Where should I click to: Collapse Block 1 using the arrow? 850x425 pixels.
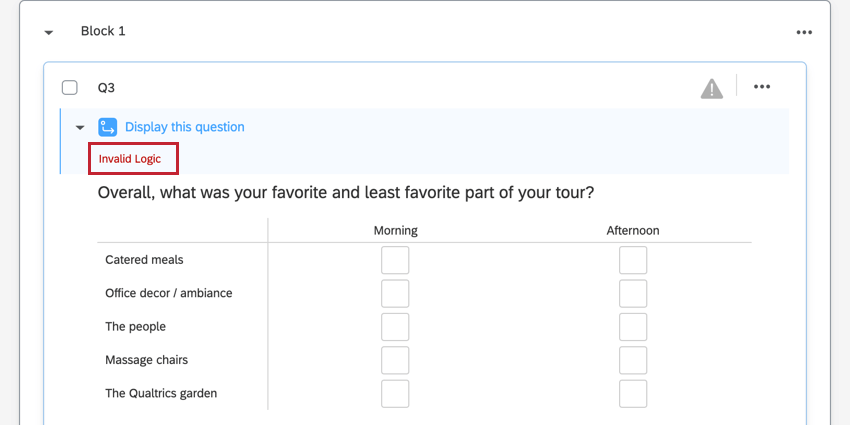pos(48,32)
